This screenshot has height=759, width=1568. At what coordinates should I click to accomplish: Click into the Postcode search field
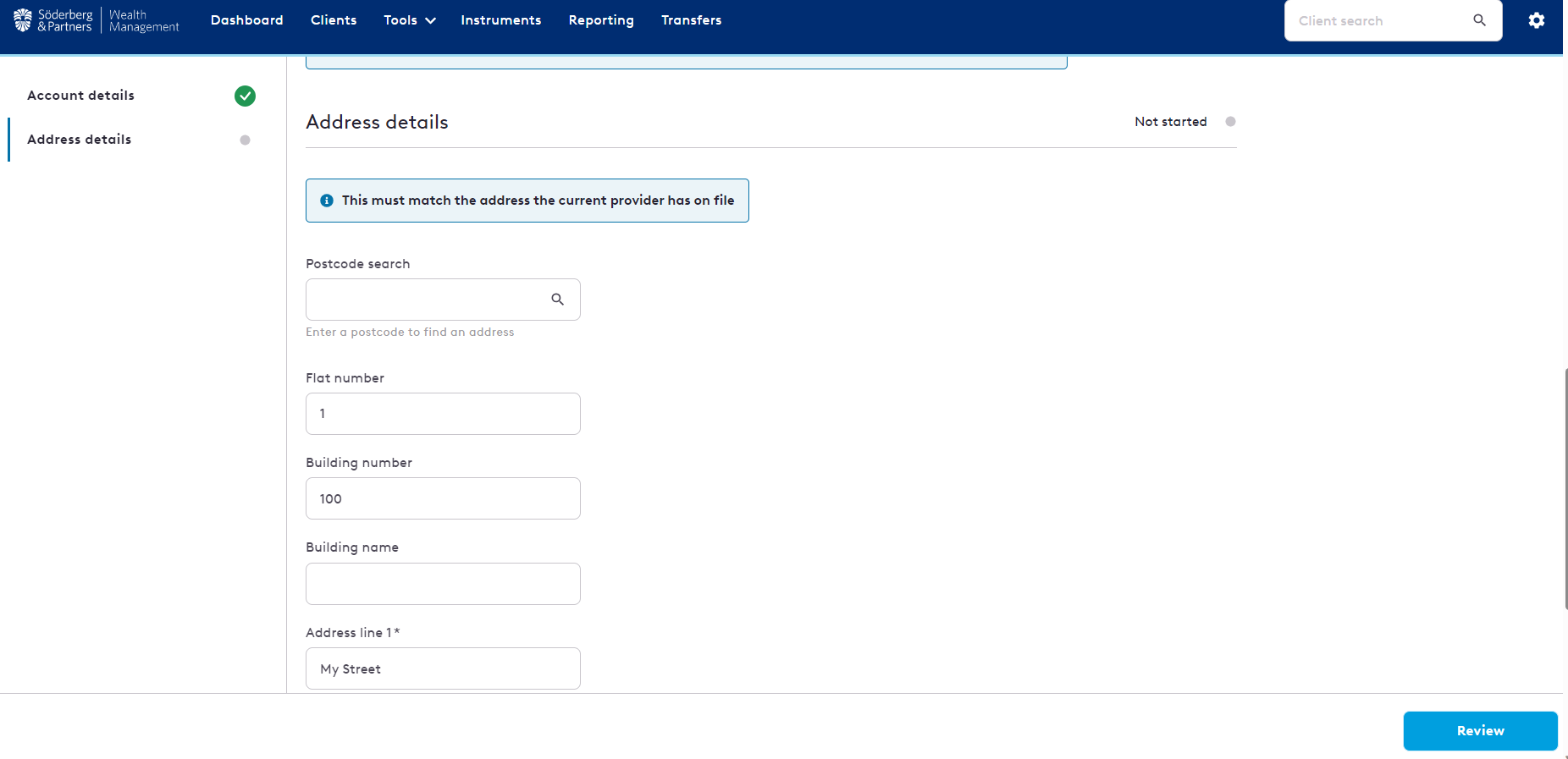pyautogui.click(x=443, y=300)
